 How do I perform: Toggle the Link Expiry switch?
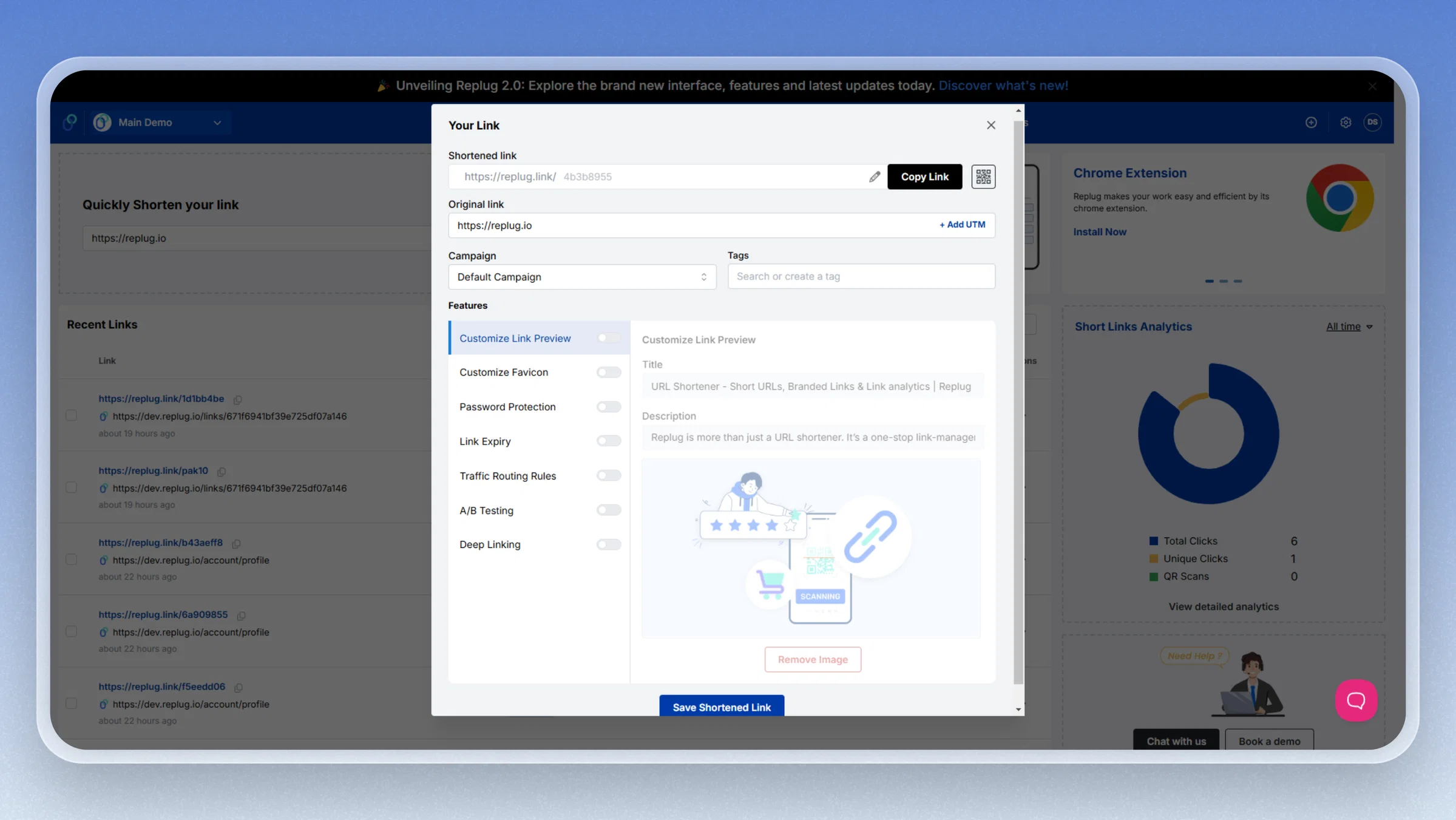[608, 441]
